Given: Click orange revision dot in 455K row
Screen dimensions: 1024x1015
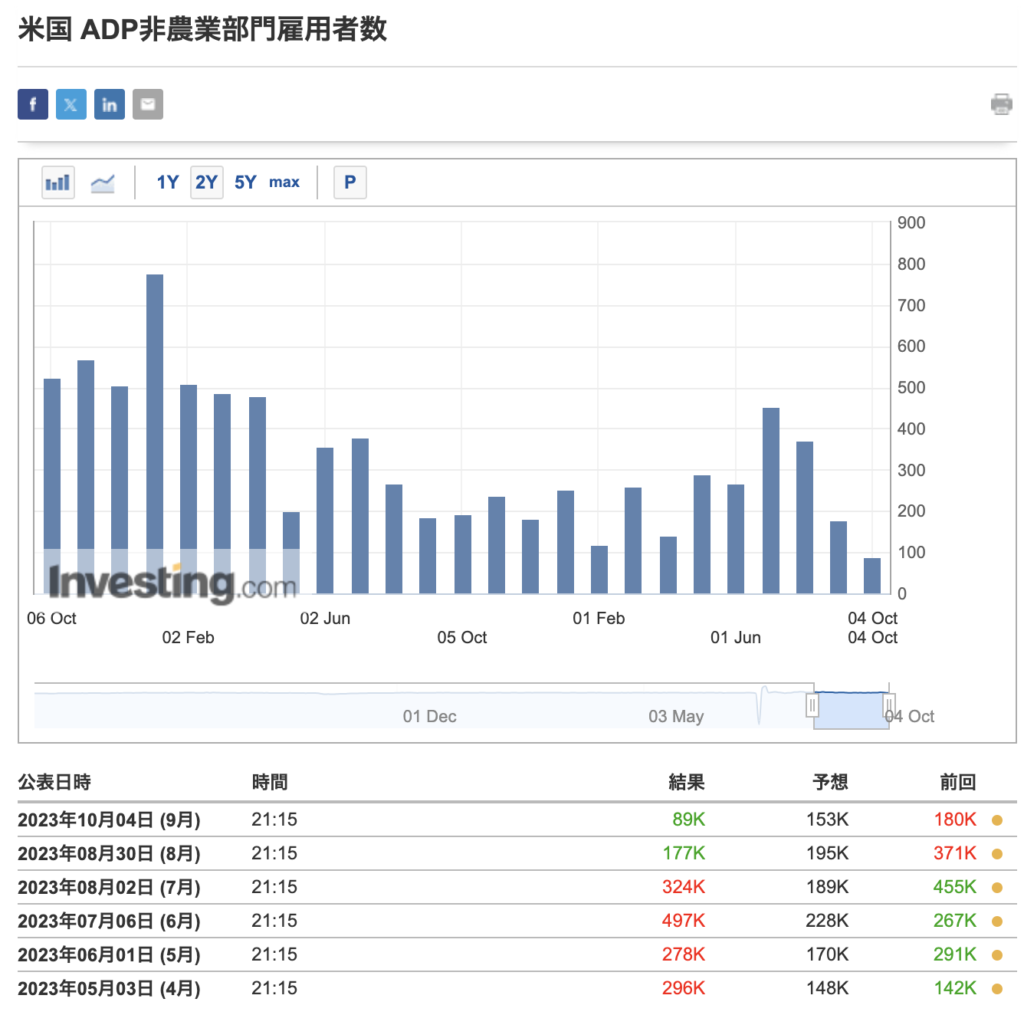Looking at the screenshot, I should (997, 888).
